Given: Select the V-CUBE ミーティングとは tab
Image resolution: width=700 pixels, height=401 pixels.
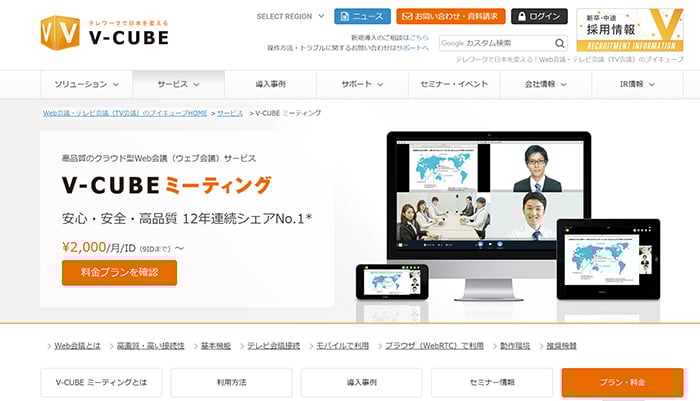Looking at the screenshot, I should pyautogui.click(x=101, y=382).
